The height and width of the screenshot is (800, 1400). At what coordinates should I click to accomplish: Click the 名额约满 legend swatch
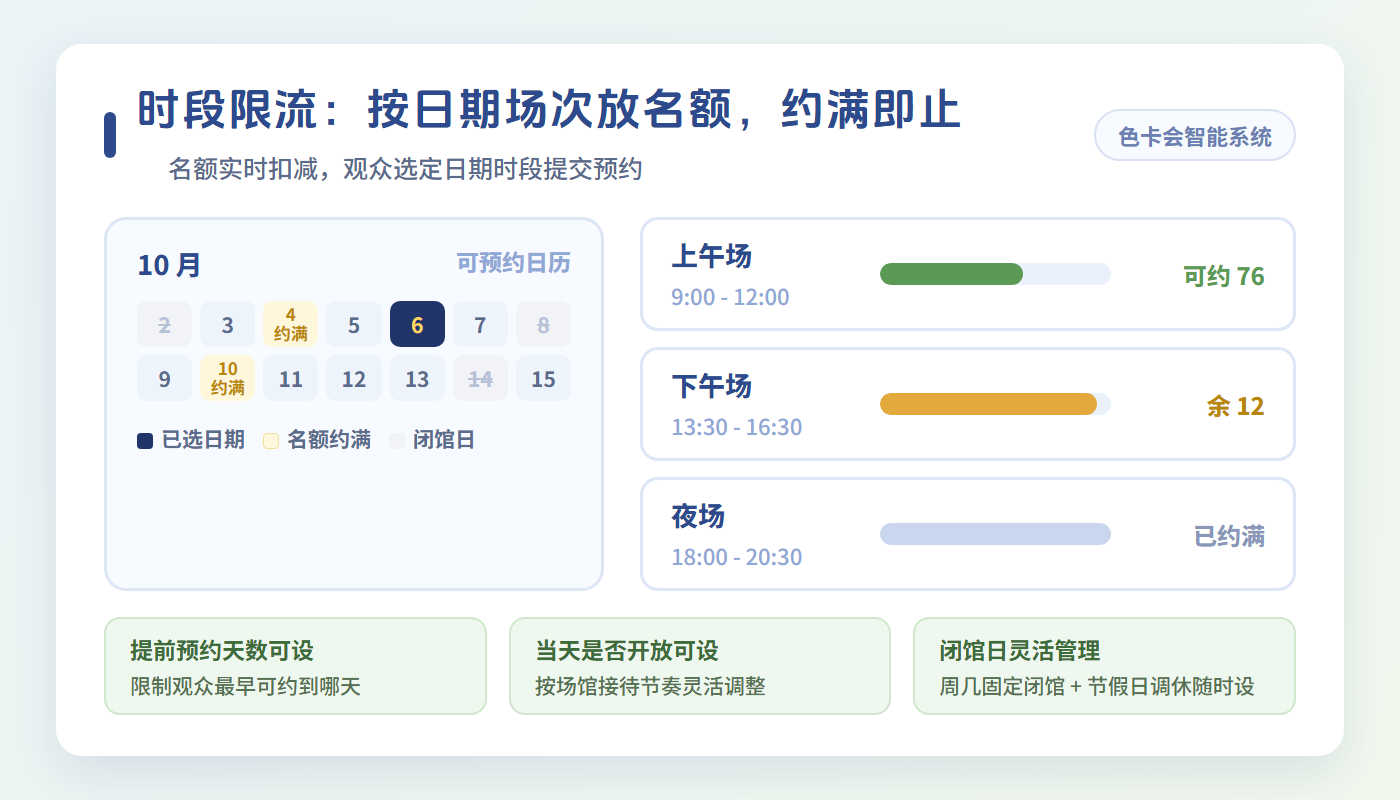point(271,440)
